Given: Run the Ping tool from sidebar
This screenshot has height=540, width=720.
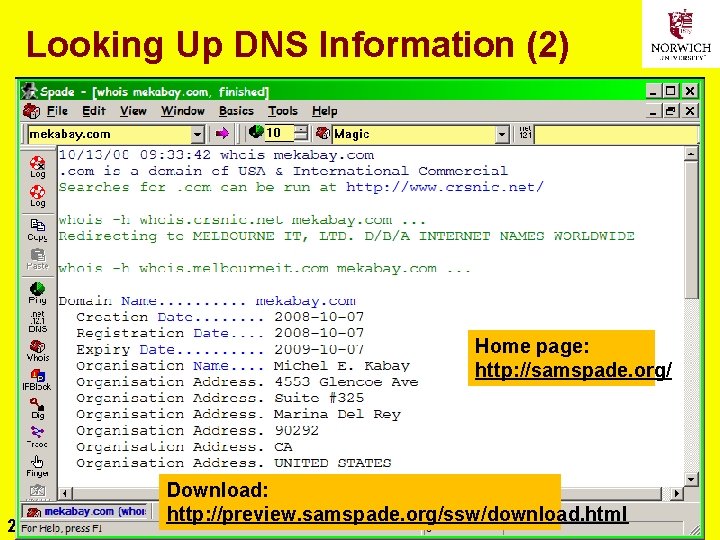Looking at the screenshot, I should 38,293.
